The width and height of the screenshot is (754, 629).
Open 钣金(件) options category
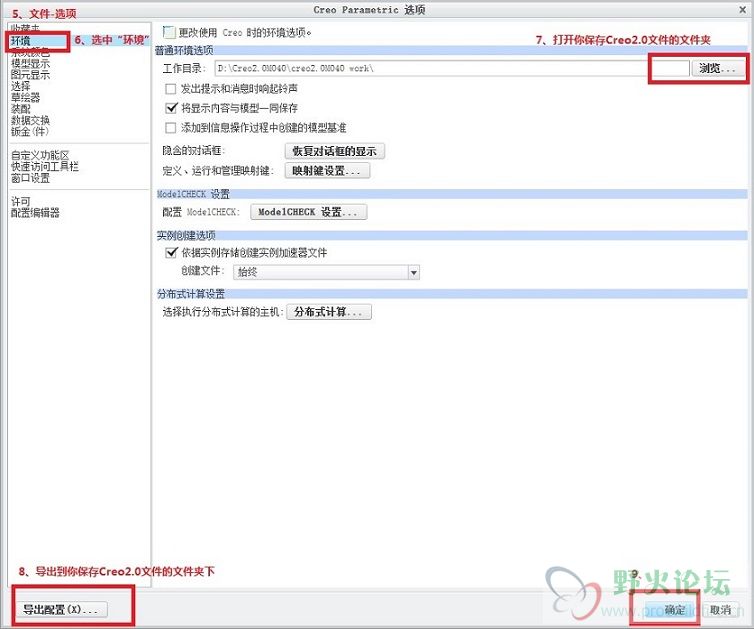[x=30, y=131]
